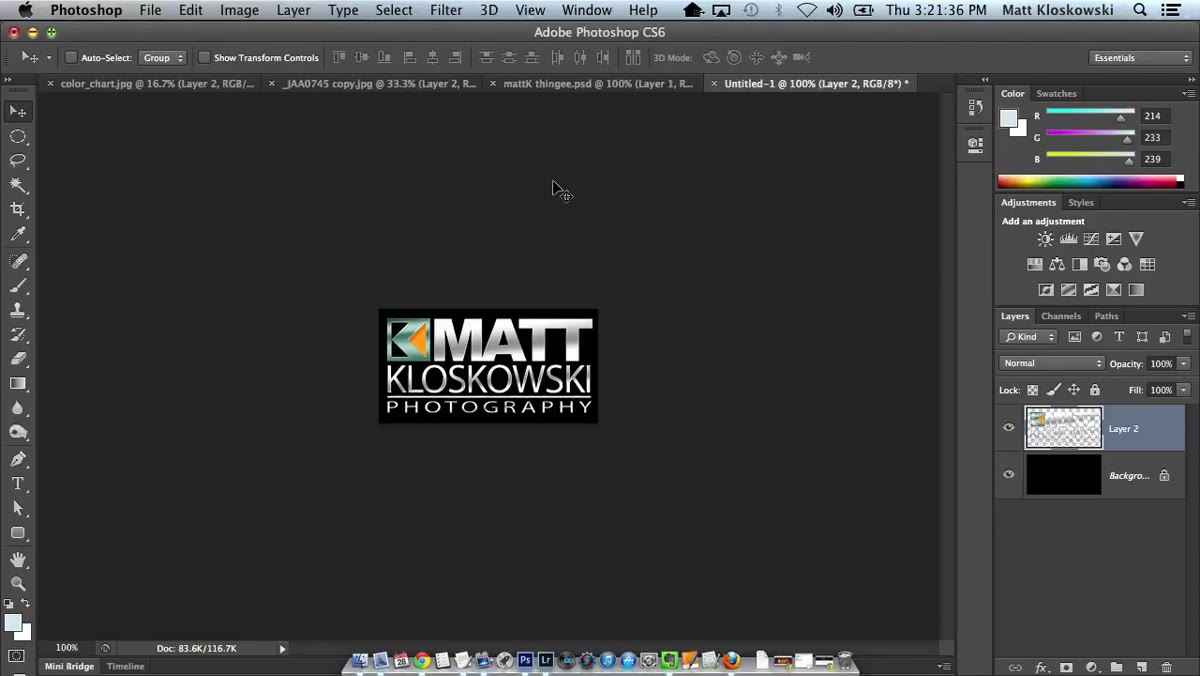Add a Brightness/Contrast adjustment
The width and height of the screenshot is (1200, 676).
click(x=1045, y=239)
